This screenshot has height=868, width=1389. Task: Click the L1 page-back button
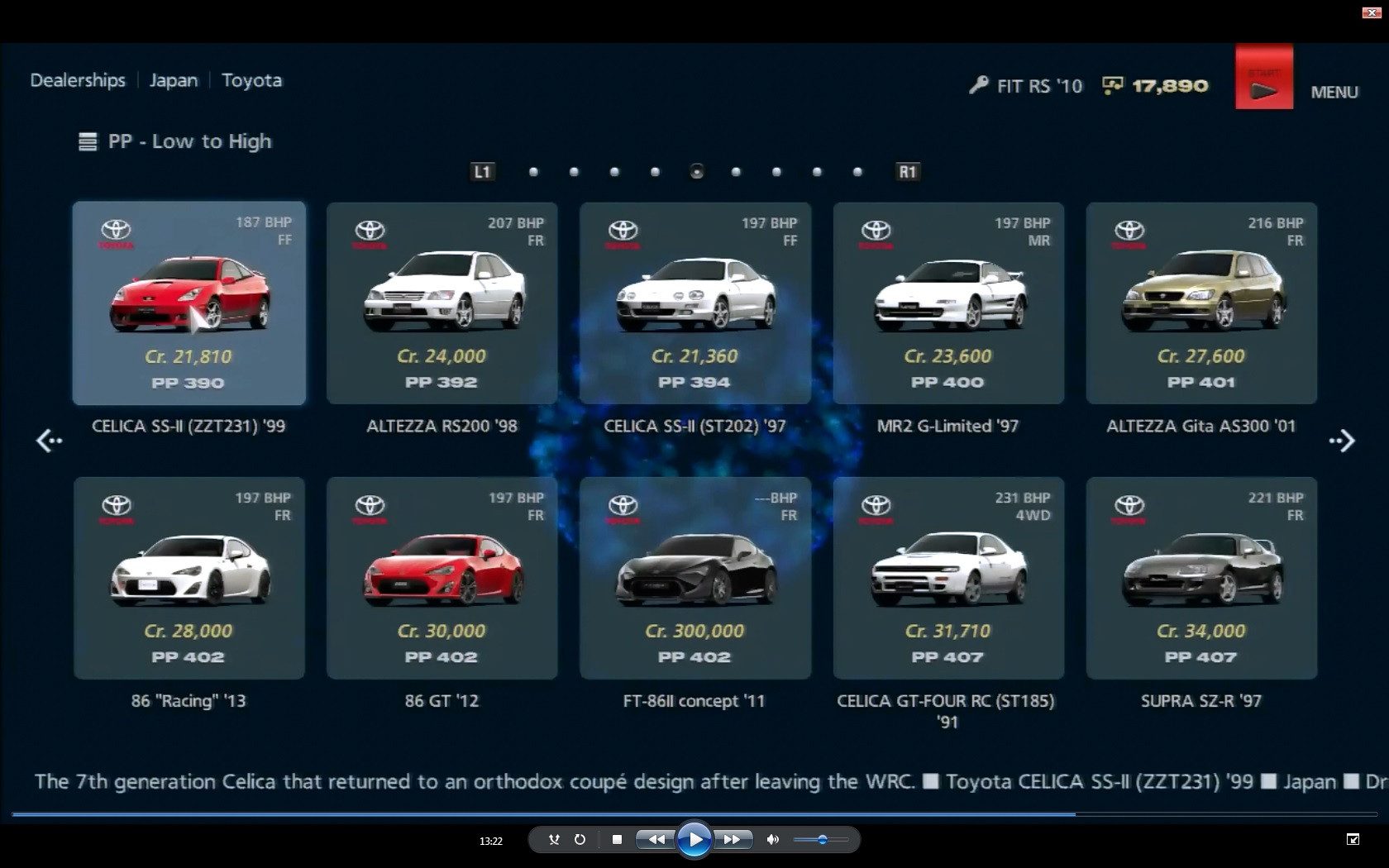(482, 172)
